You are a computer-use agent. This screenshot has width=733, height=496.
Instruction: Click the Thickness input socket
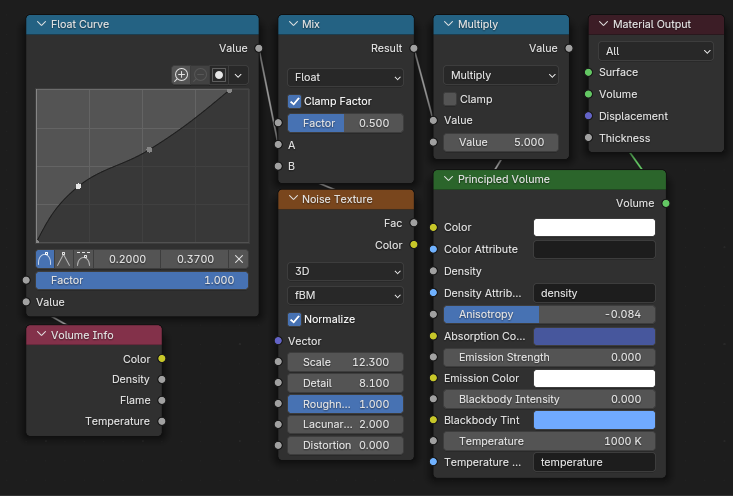(x=589, y=138)
